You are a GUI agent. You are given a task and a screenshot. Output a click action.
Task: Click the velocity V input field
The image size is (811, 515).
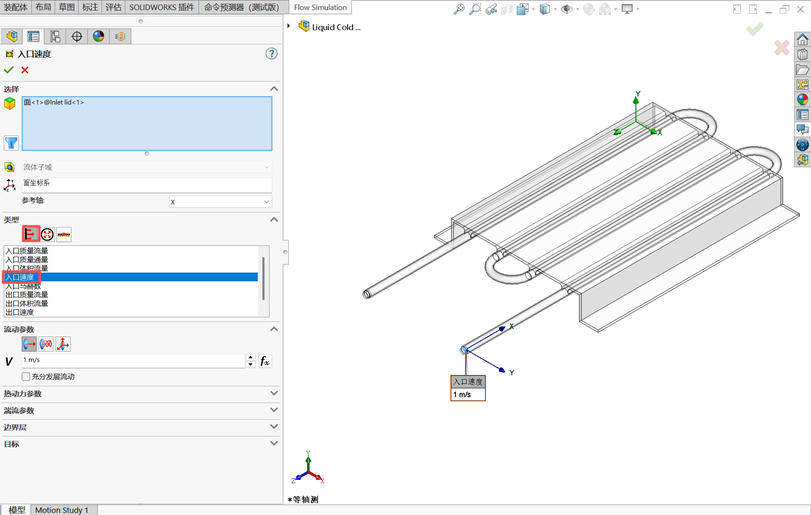point(133,360)
